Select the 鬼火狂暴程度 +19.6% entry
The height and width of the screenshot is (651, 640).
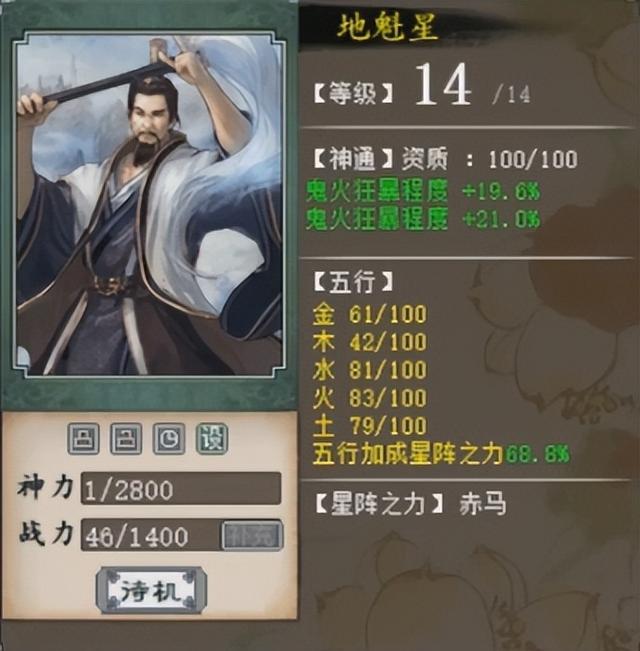pyautogui.click(x=423, y=191)
